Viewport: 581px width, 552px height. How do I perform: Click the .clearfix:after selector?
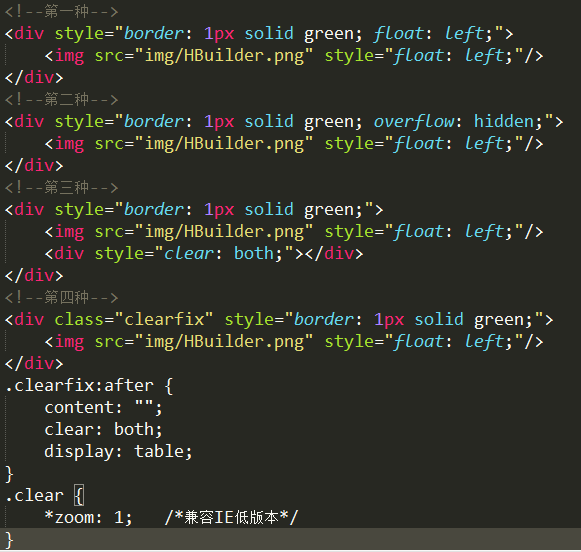[x=79, y=386]
